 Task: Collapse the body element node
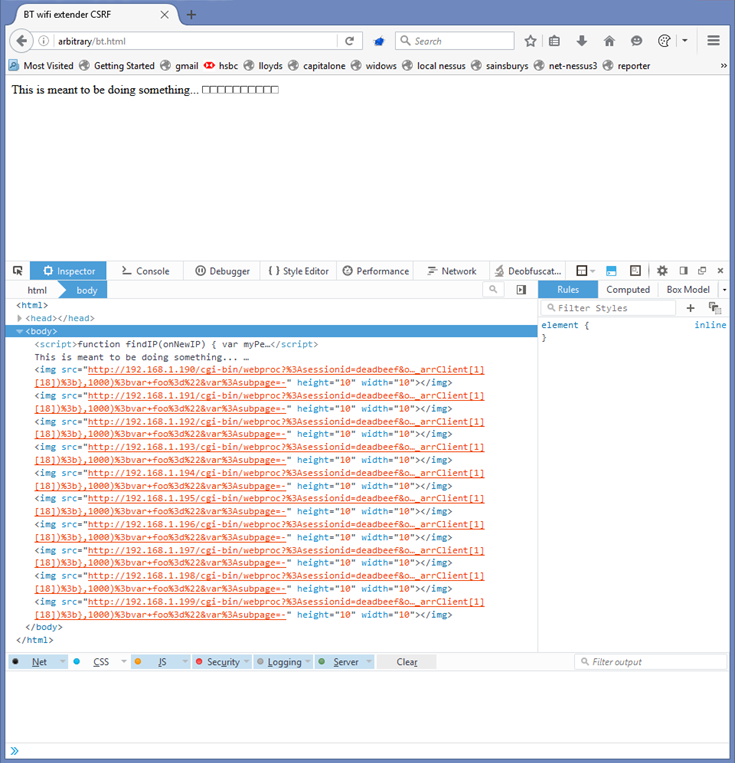[x=19, y=331]
